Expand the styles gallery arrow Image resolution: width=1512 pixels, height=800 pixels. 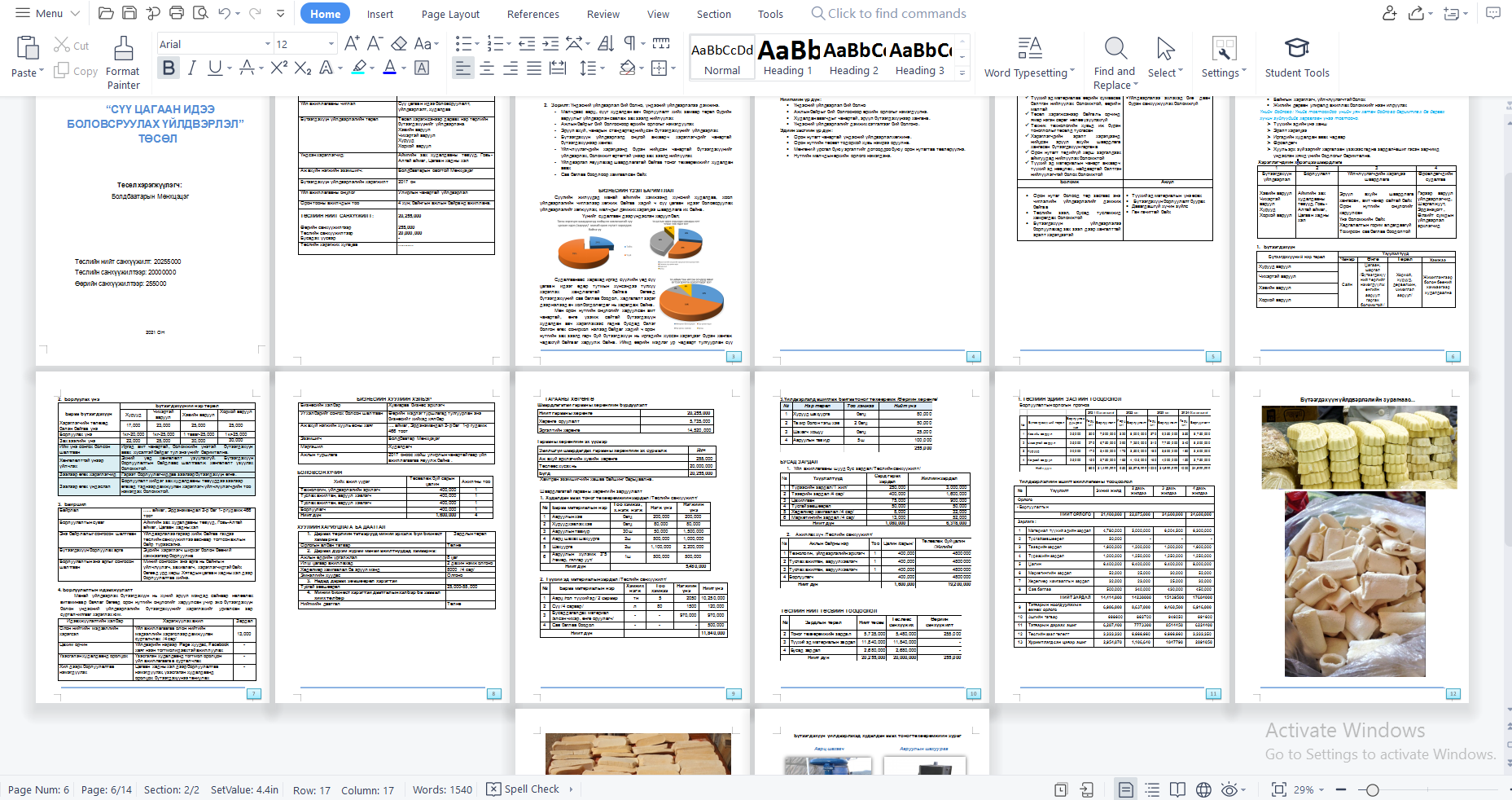click(x=962, y=73)
